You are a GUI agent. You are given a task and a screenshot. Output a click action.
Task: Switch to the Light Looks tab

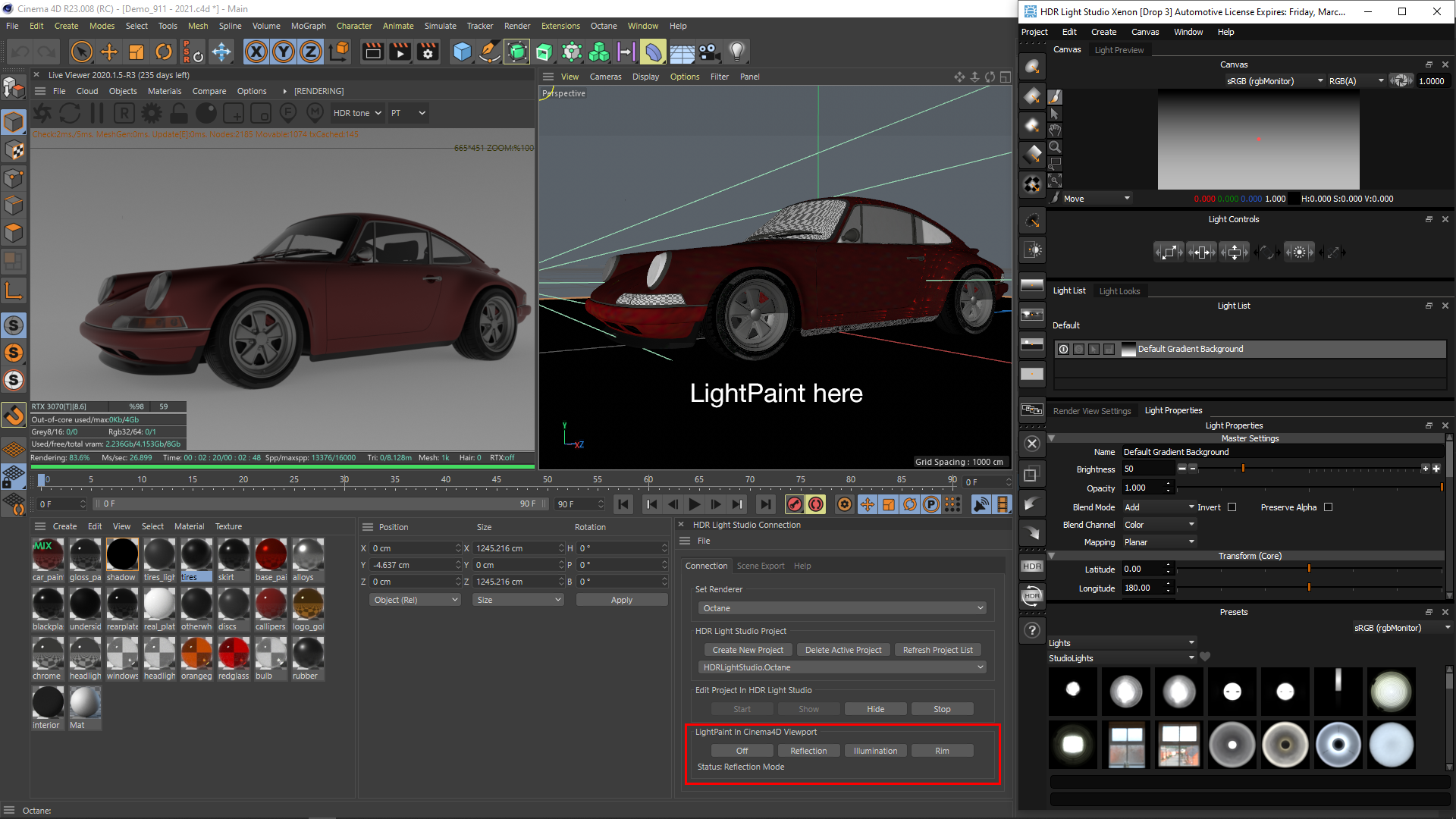pos(1119,291)
